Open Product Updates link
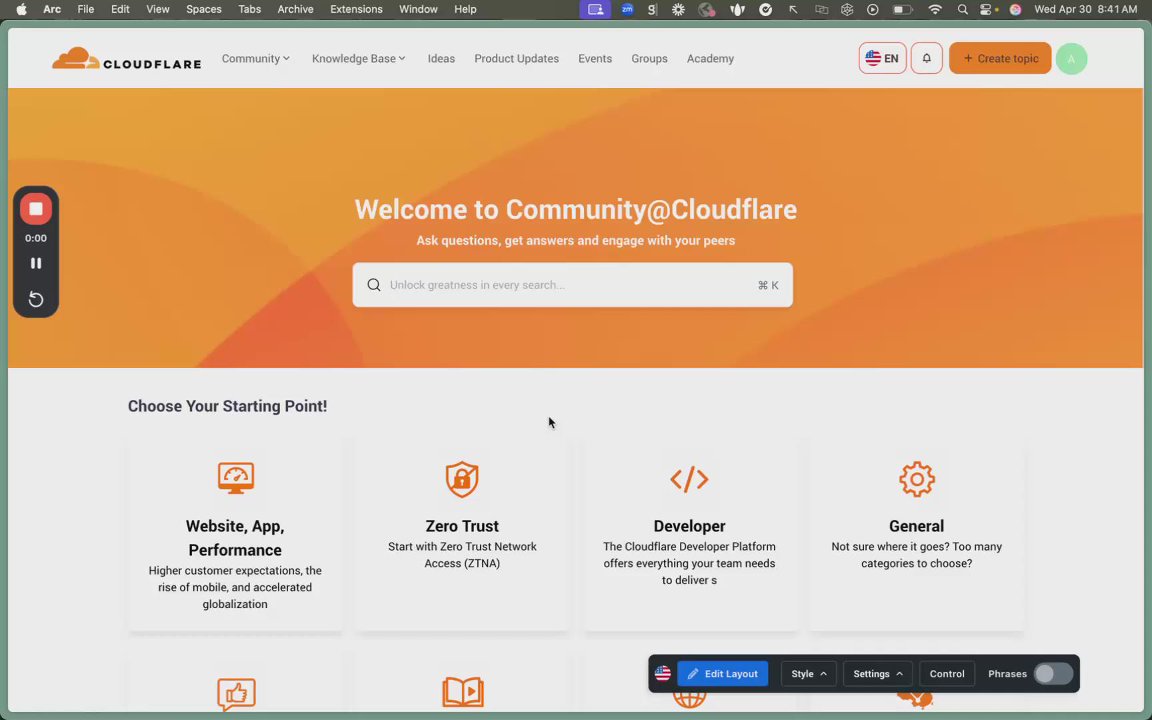The height and width of the screenshot is (720, 1152). point(516,59)
